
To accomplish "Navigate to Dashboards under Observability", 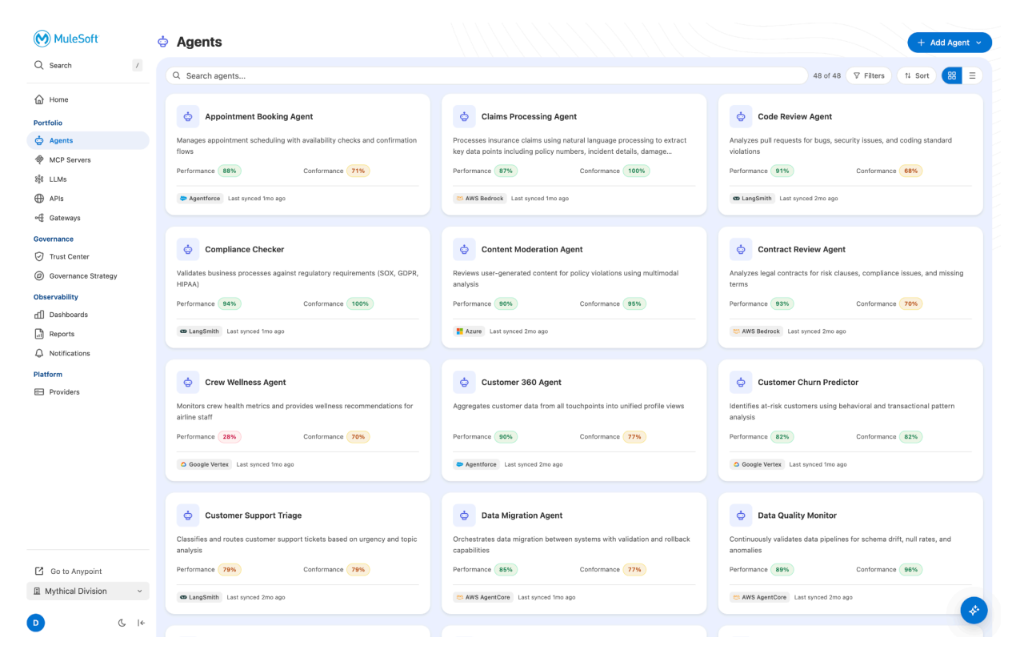I will tap(68, 315).
